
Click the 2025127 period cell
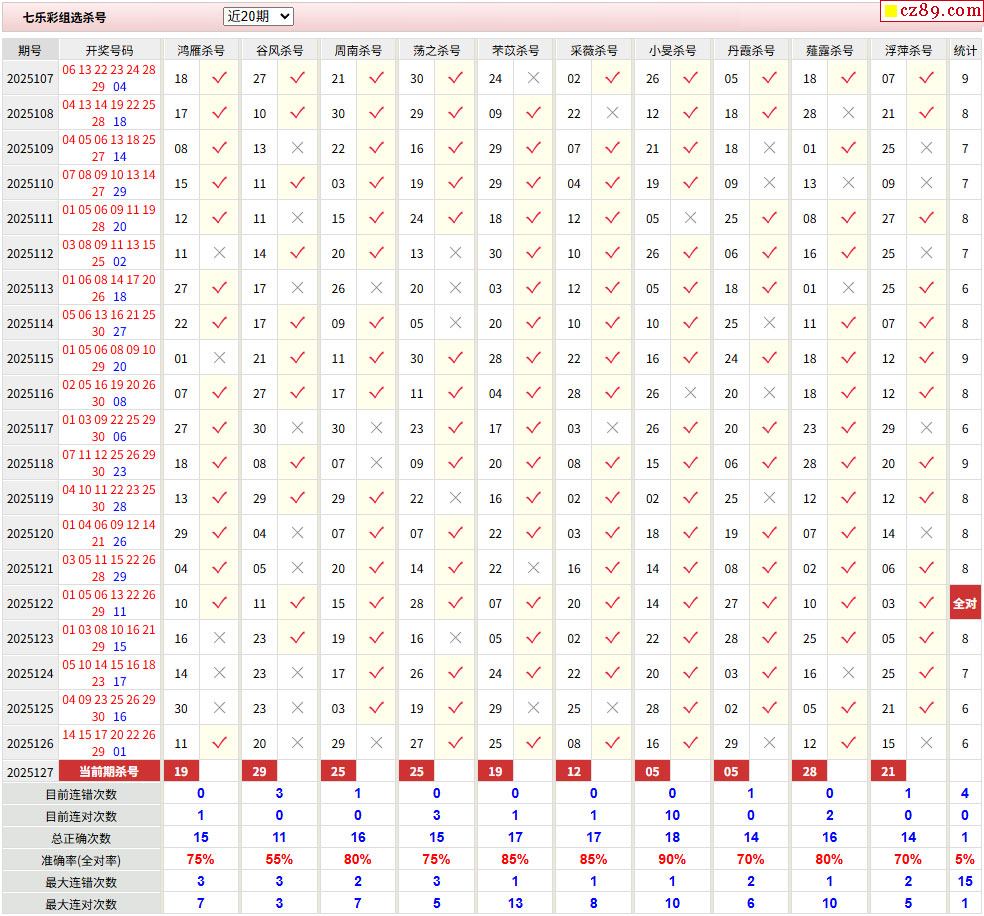(30, 771)
